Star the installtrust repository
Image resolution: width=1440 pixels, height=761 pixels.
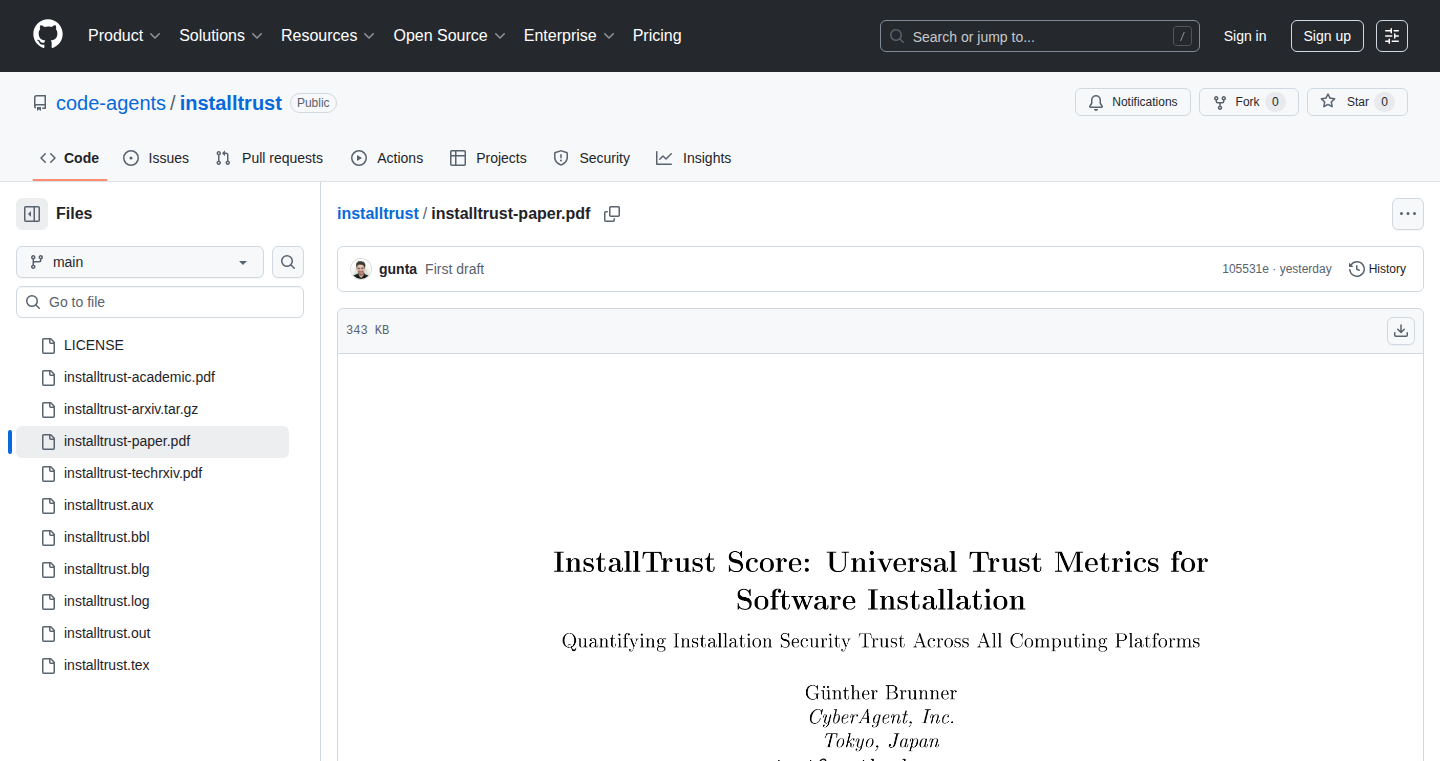1357,102
